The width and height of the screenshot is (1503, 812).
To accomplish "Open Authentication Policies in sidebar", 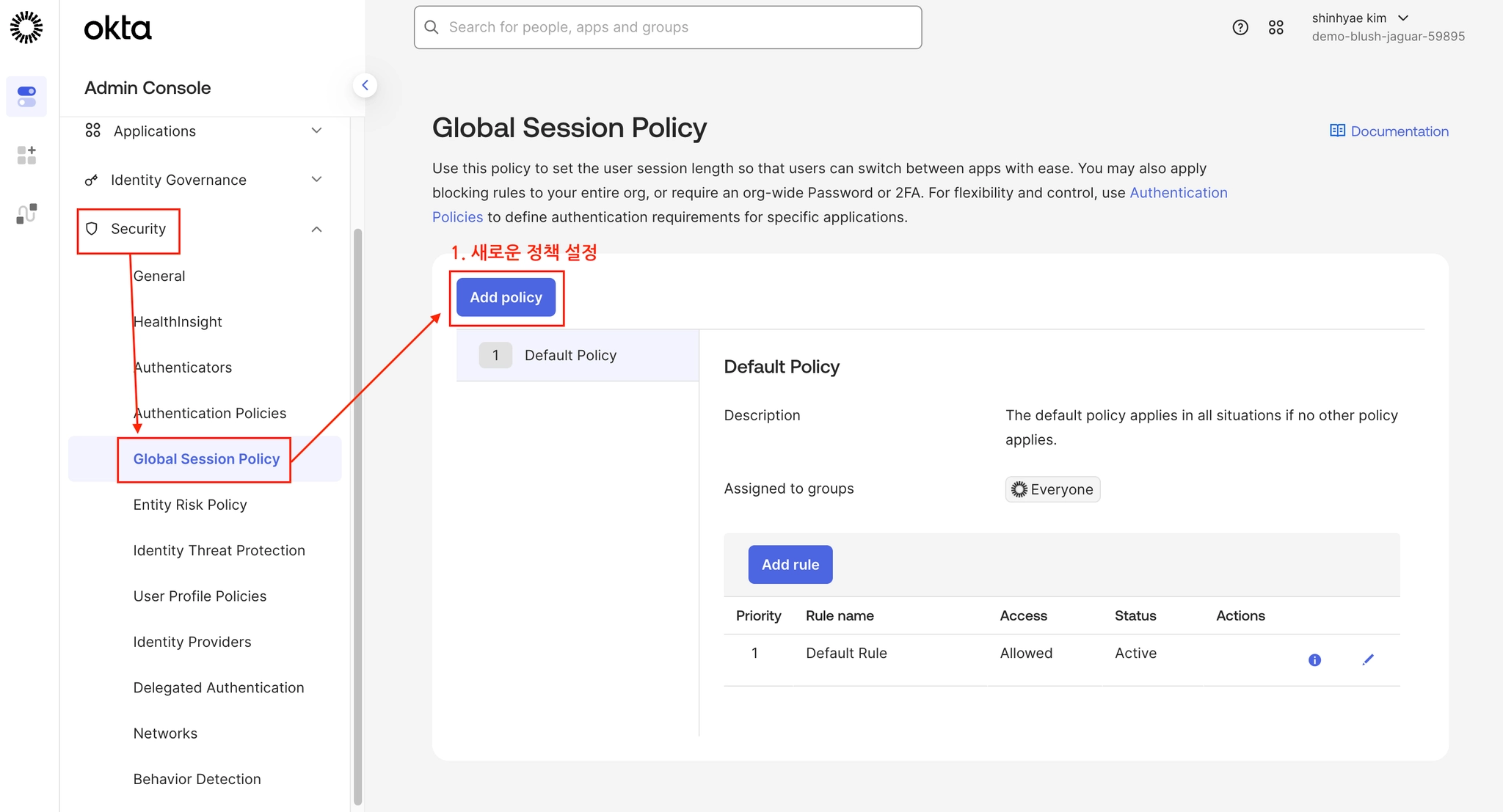I will (210, 413).
